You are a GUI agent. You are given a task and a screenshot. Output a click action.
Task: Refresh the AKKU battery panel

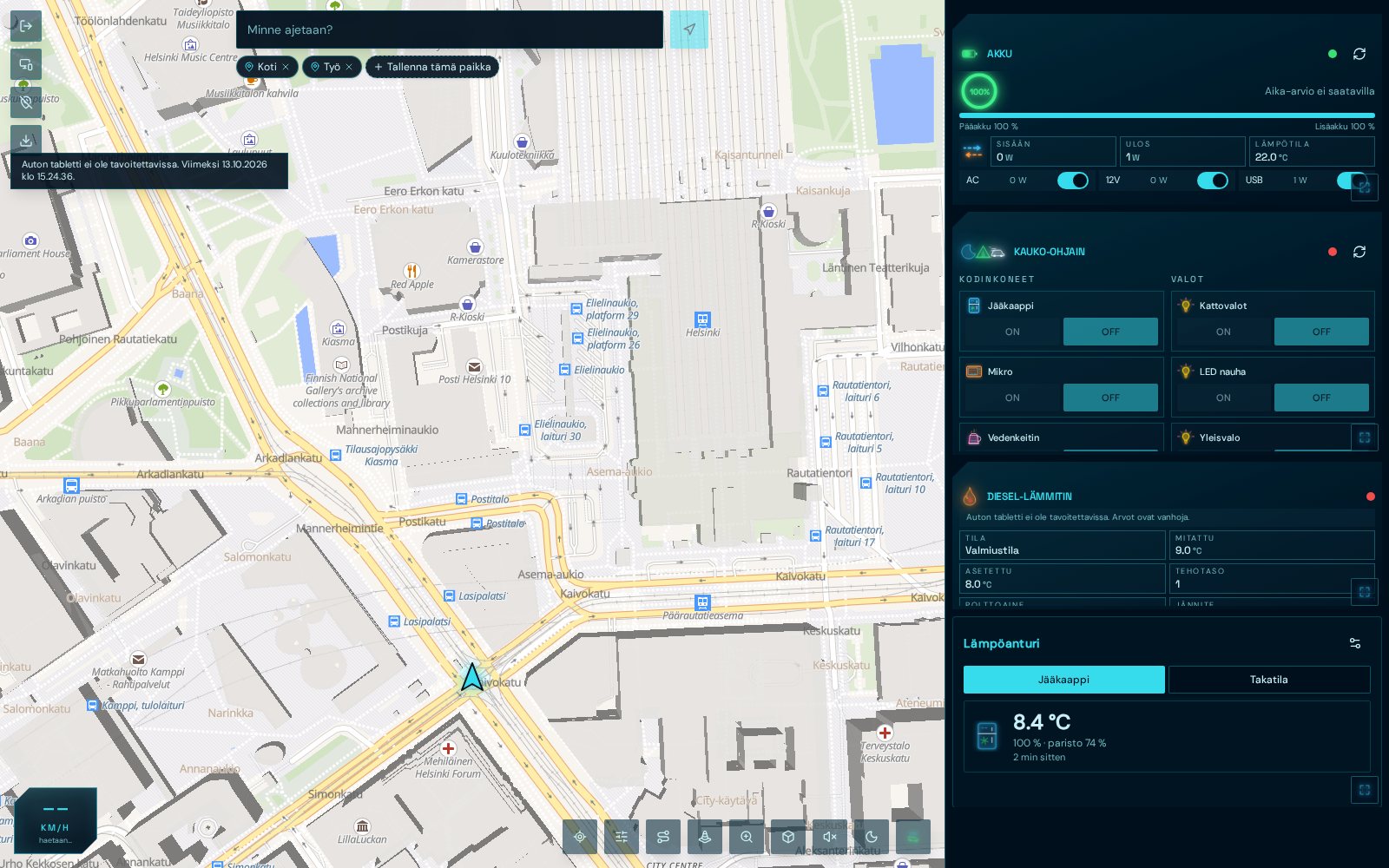pos(1359,54)
